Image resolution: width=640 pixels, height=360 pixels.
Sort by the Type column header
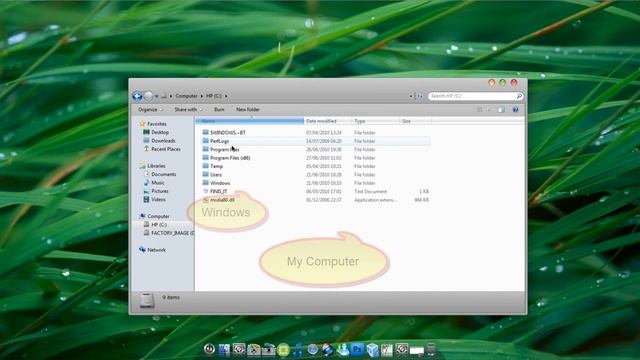[376, 121]
